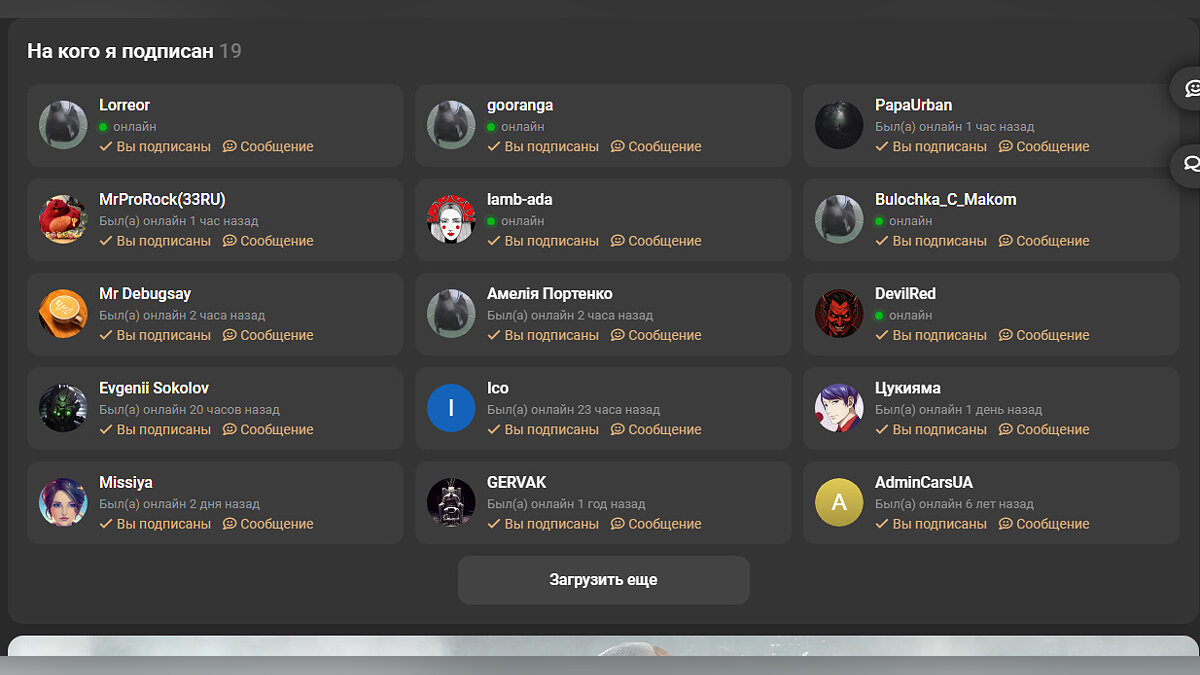This screenshot has height=675, width=1200.
Task: Unsubscribe from gooranga via 'Вы подписаны'
Action: (543, 147)
